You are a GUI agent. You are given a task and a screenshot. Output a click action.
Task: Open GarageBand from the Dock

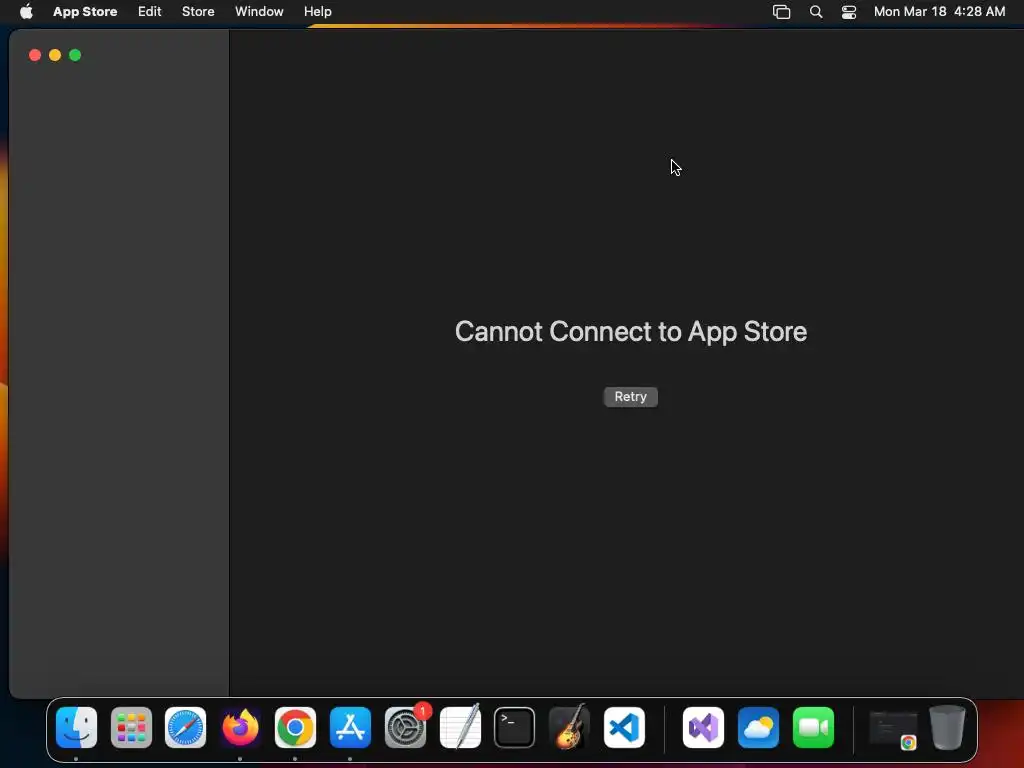tap(569, 727)
